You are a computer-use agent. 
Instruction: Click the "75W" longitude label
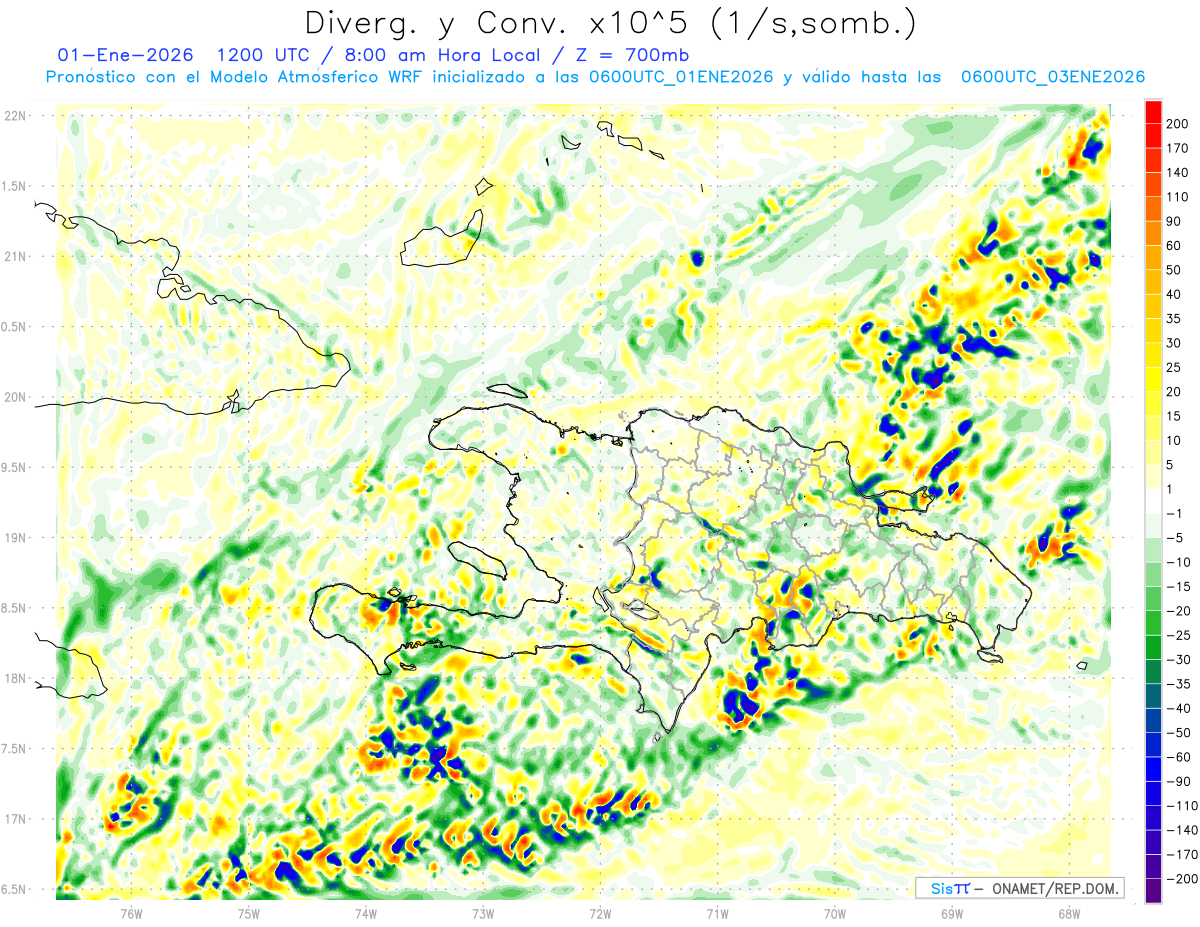(248, 914)
